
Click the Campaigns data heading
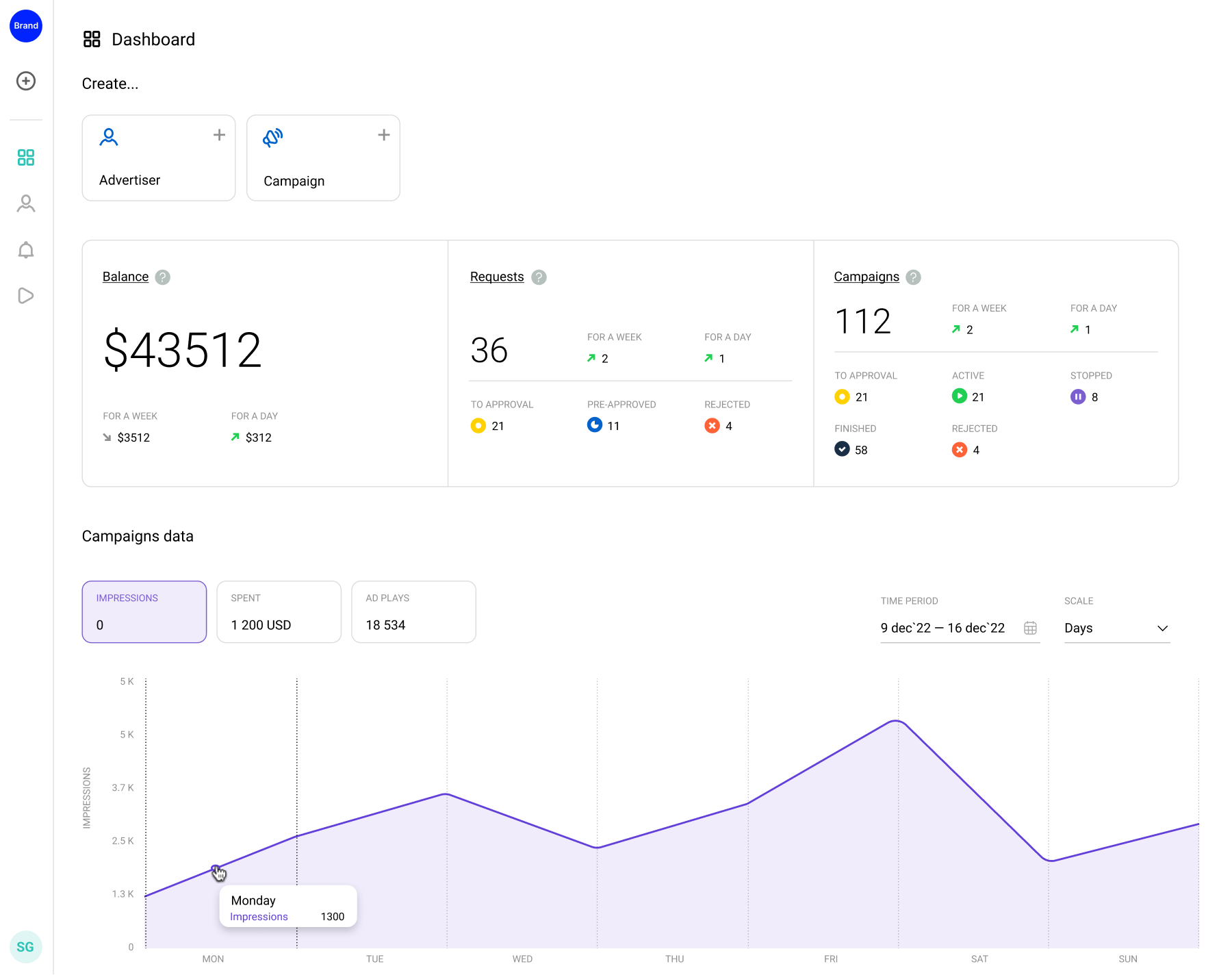138,536
